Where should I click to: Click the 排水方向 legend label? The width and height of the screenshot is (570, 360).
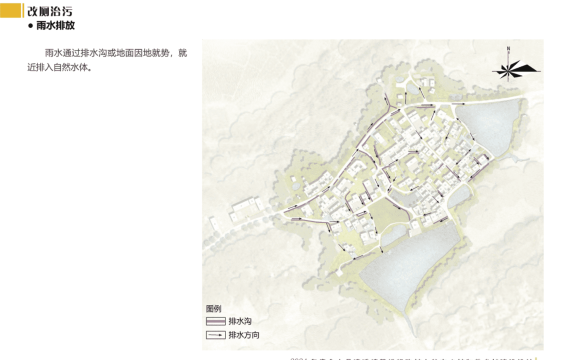tap(244, 335)
